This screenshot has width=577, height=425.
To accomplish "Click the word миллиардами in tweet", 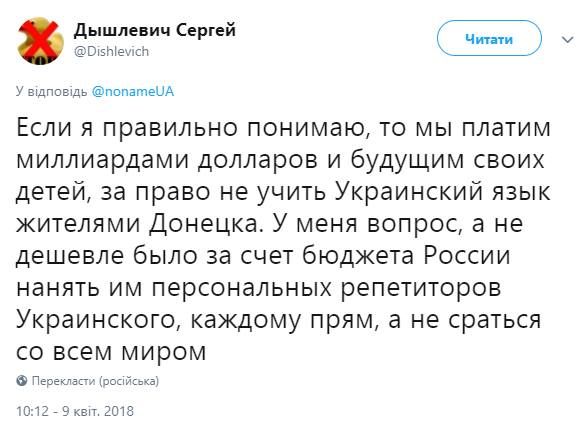I will click(x=103, y=160).
